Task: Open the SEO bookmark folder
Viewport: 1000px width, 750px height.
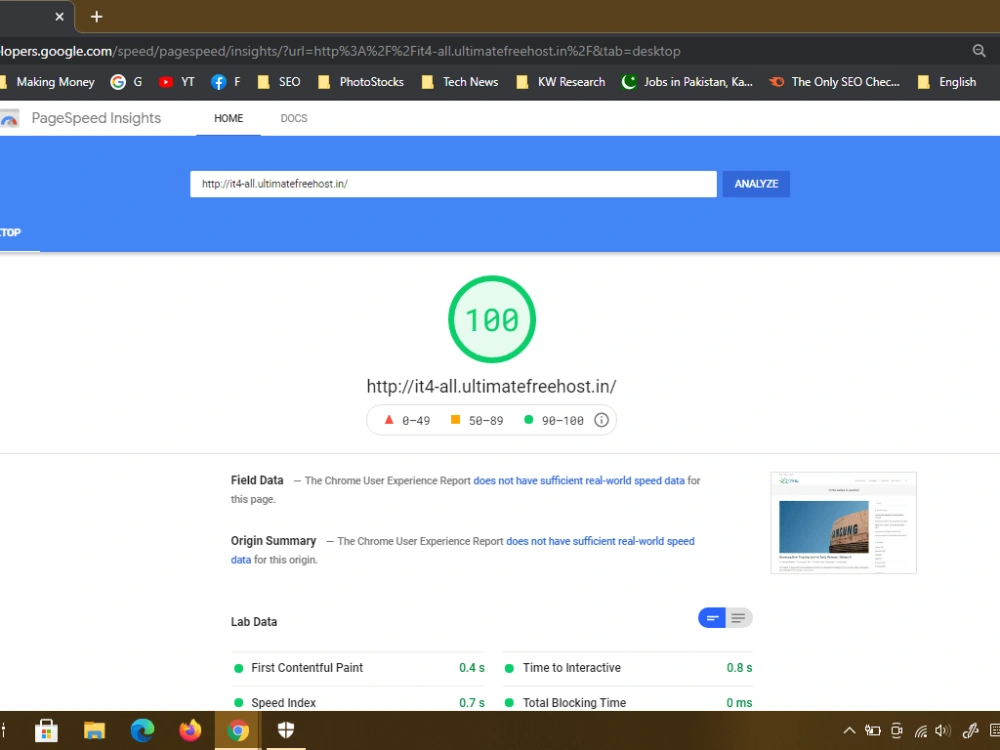Action: tap(279, 82)
